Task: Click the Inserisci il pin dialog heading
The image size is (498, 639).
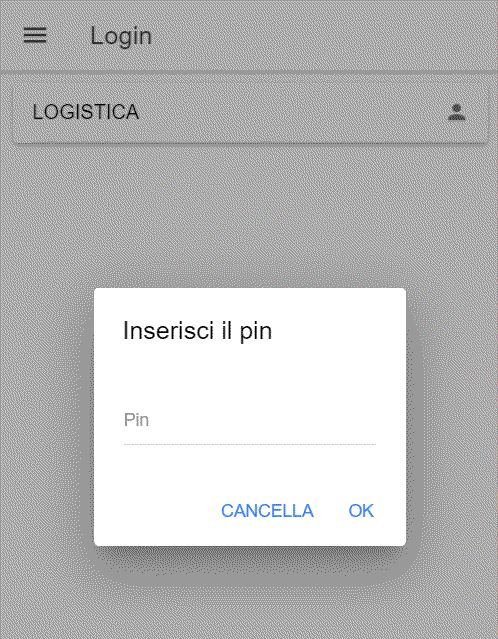Action: (x=198, y=331)
